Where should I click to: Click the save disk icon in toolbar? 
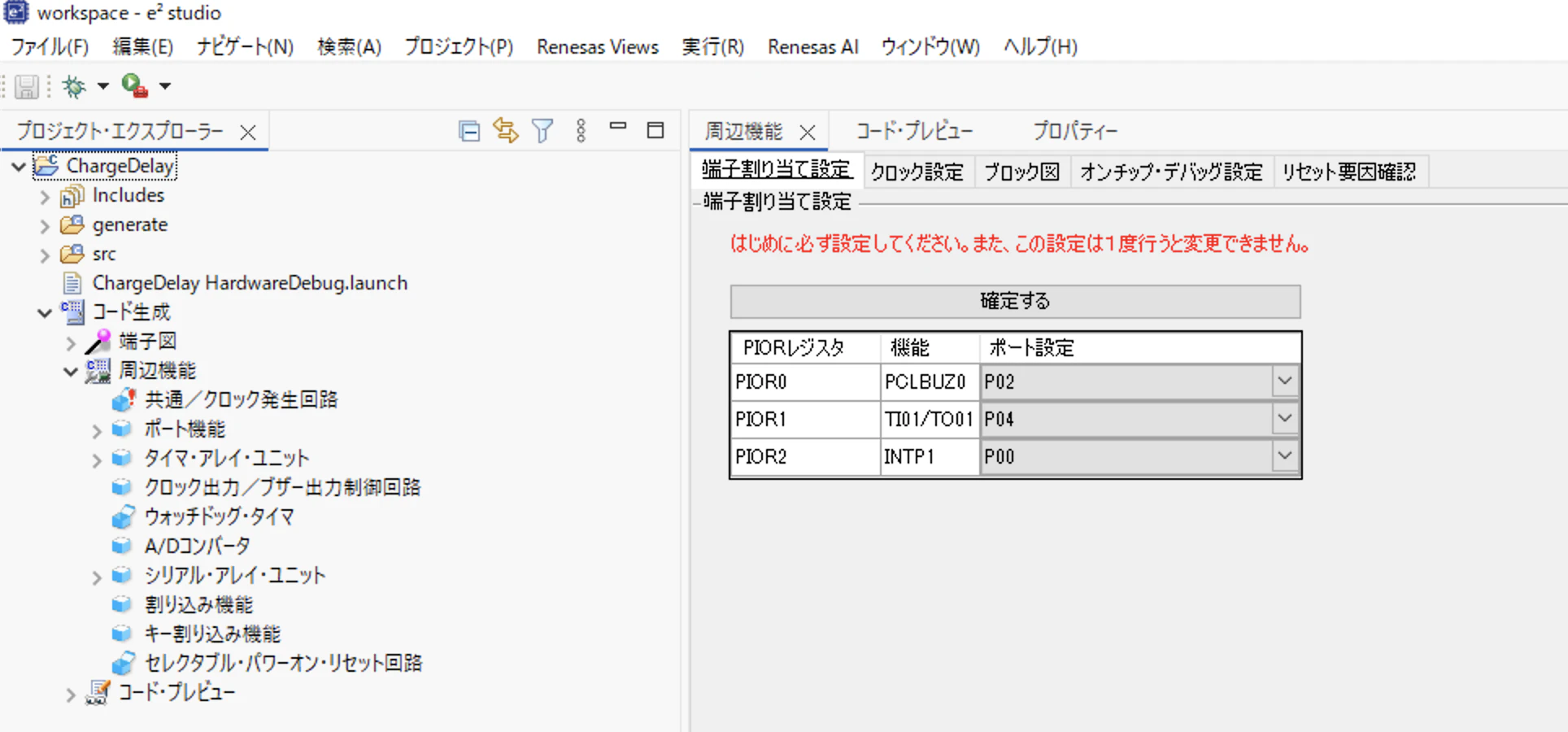point(27,86)
